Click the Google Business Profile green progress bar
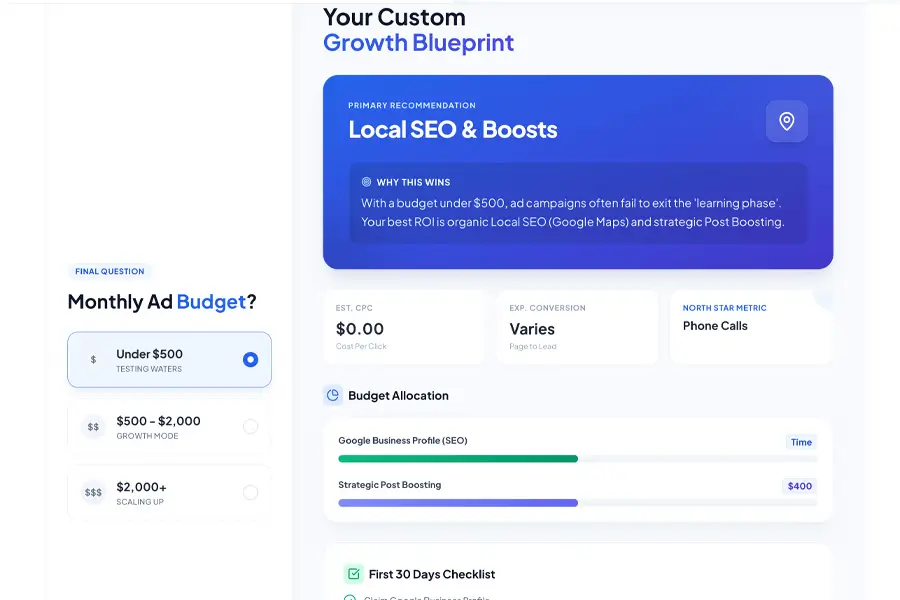Image resolution: width=900 pixels, height=600 pixels. 458,459
